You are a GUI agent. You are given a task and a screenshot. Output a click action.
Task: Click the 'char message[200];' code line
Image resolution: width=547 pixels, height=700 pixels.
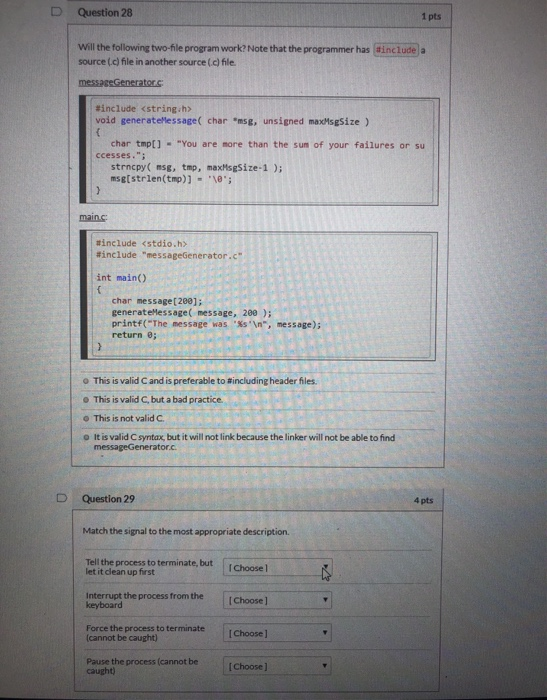click(x=157, y=301)
